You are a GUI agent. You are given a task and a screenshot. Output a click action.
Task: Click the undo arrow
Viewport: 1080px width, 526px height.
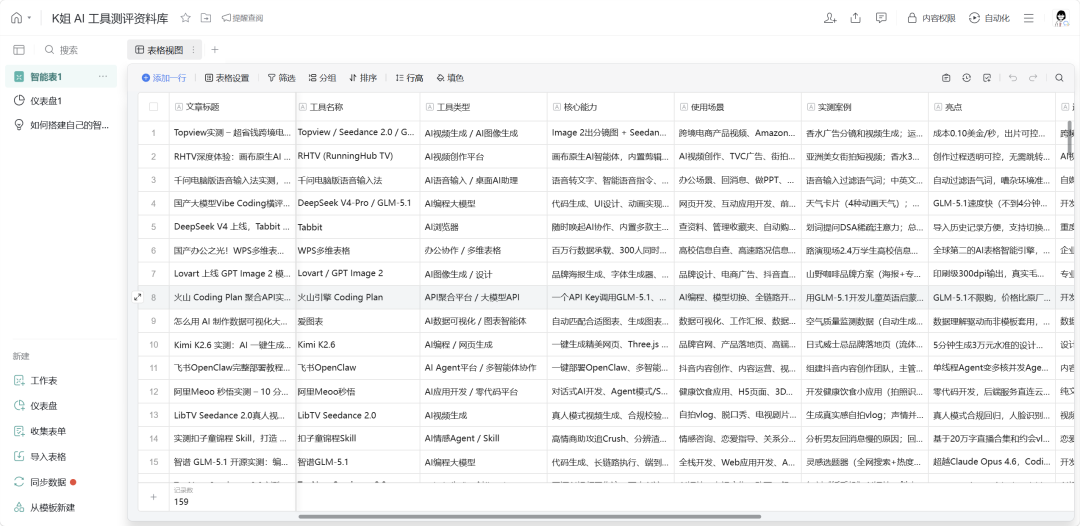[1012, 78]
